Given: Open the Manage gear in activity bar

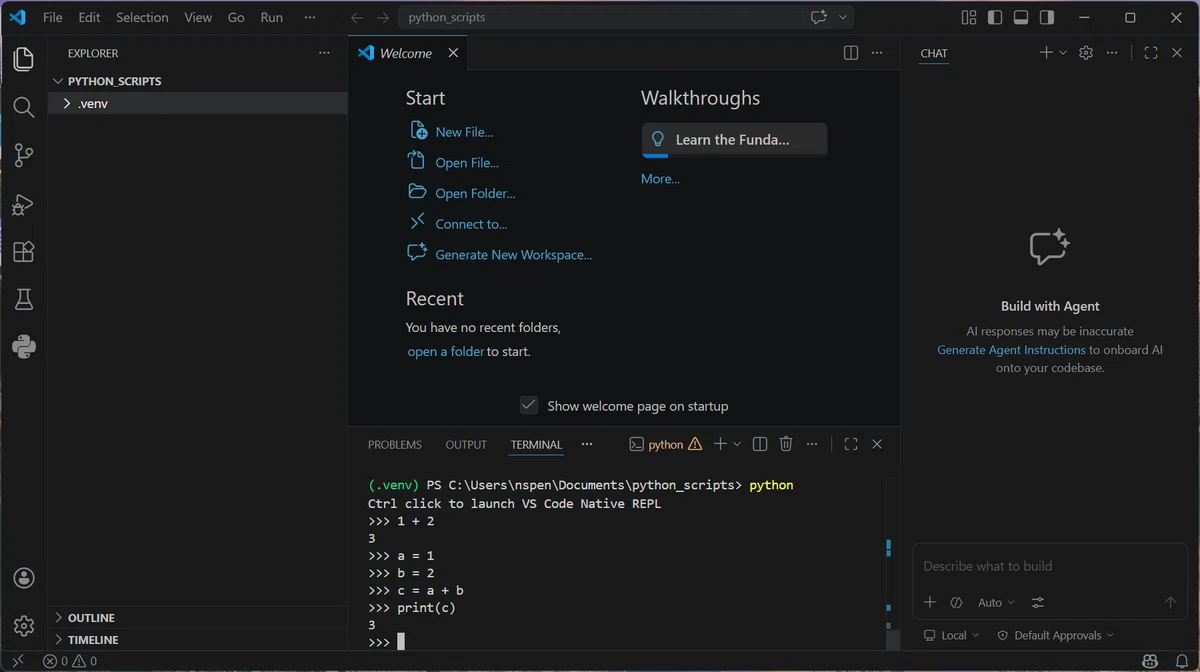Looking at the screenshot, I should point(24,626).
